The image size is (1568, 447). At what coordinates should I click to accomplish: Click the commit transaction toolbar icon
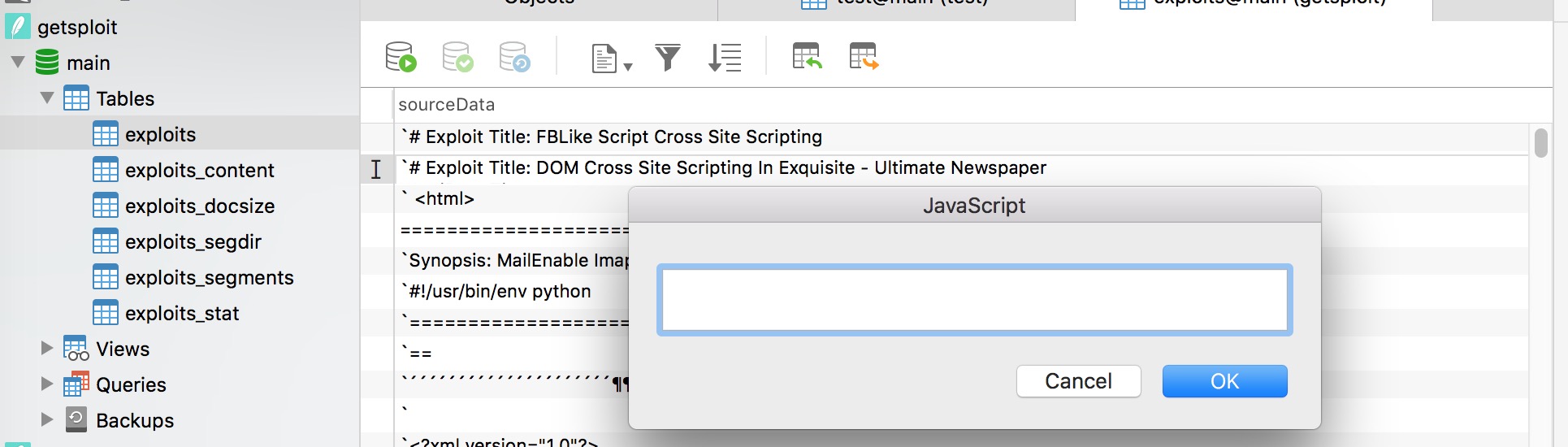tap(457, 57)
